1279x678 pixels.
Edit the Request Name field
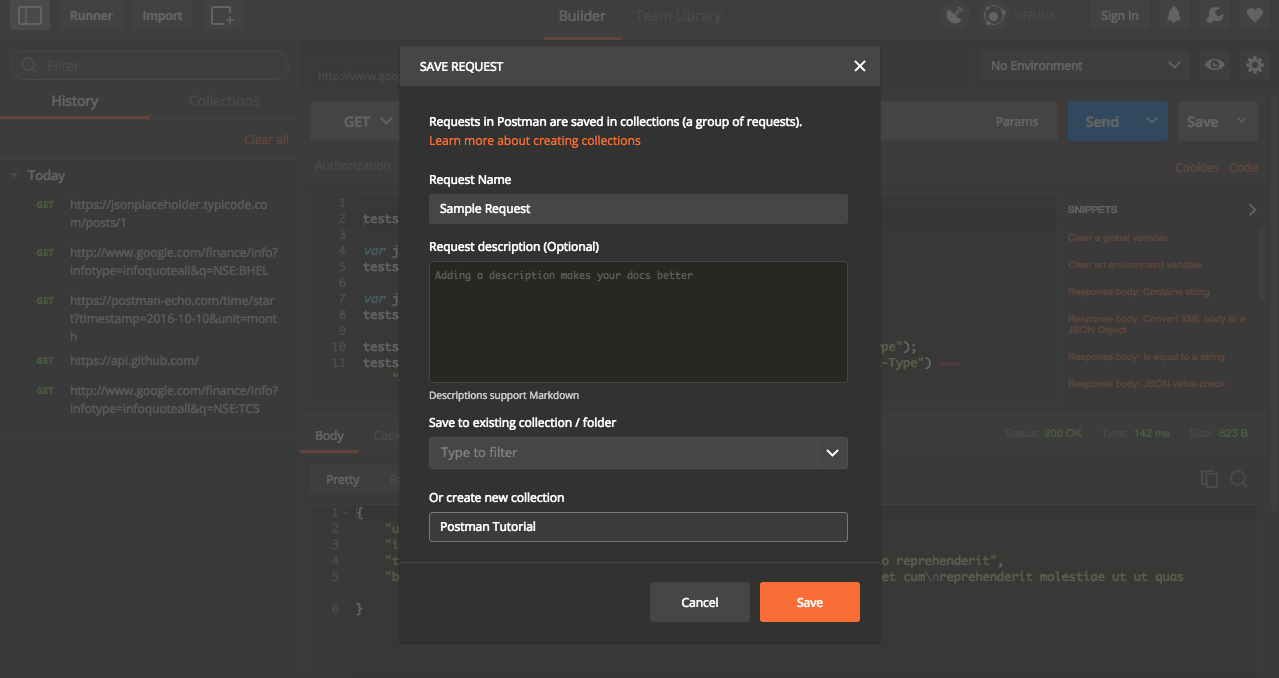click(x=638, y=209)
